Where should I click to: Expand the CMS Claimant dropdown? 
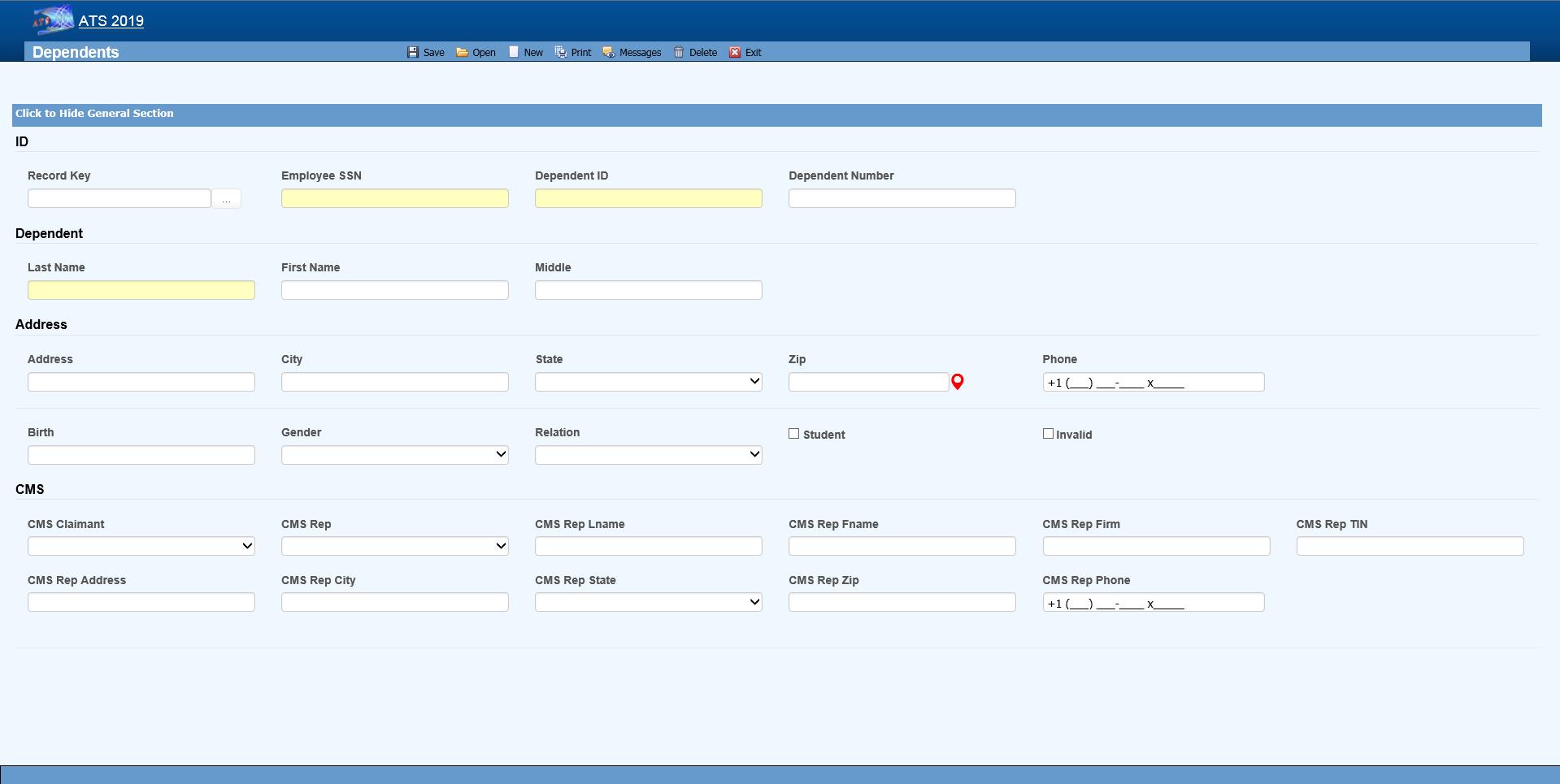(x=141, y=547)
